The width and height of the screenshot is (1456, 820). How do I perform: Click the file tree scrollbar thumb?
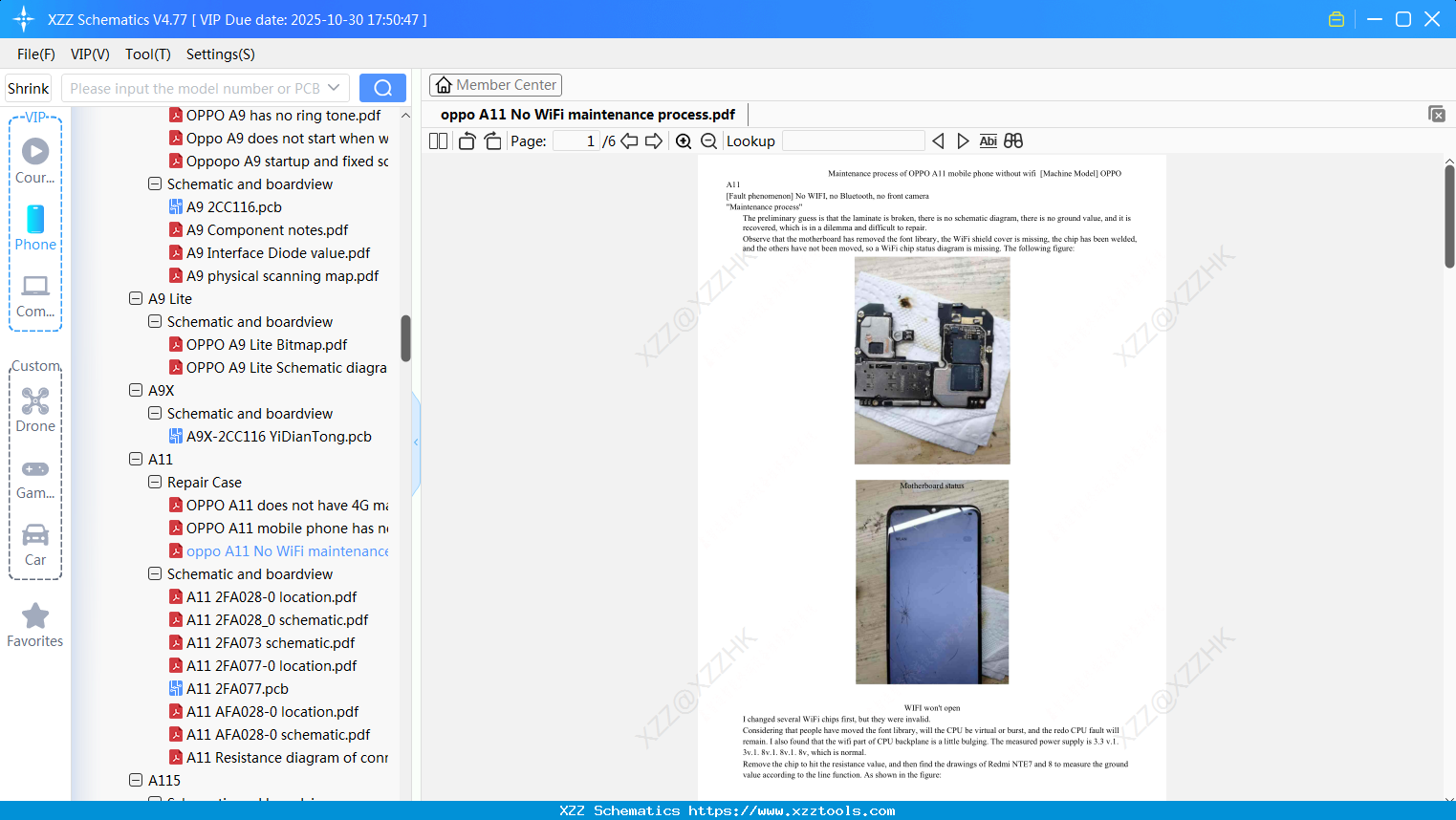click(x=406, y=338)
